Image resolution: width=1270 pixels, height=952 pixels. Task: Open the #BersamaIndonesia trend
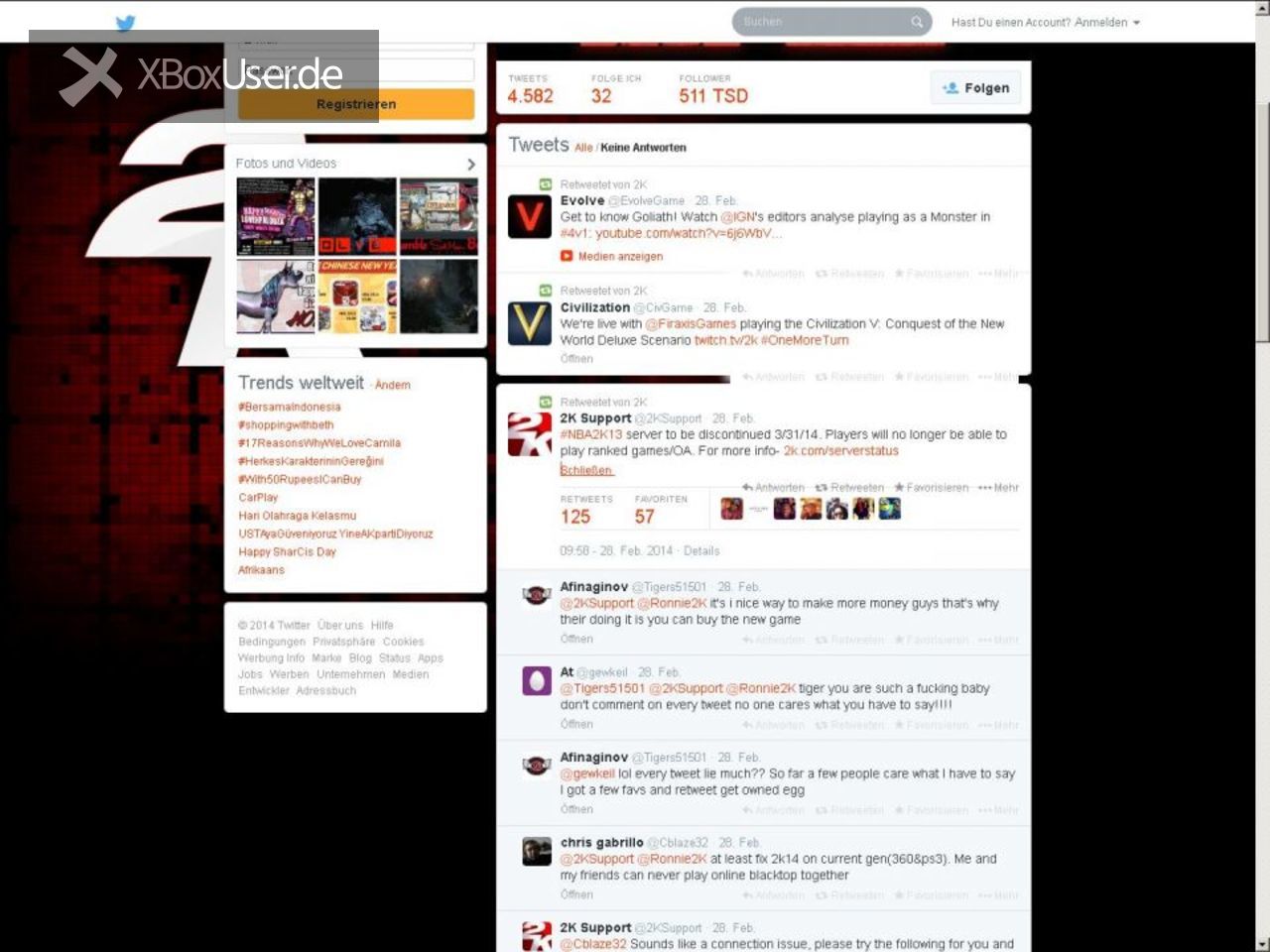point(289,407)
